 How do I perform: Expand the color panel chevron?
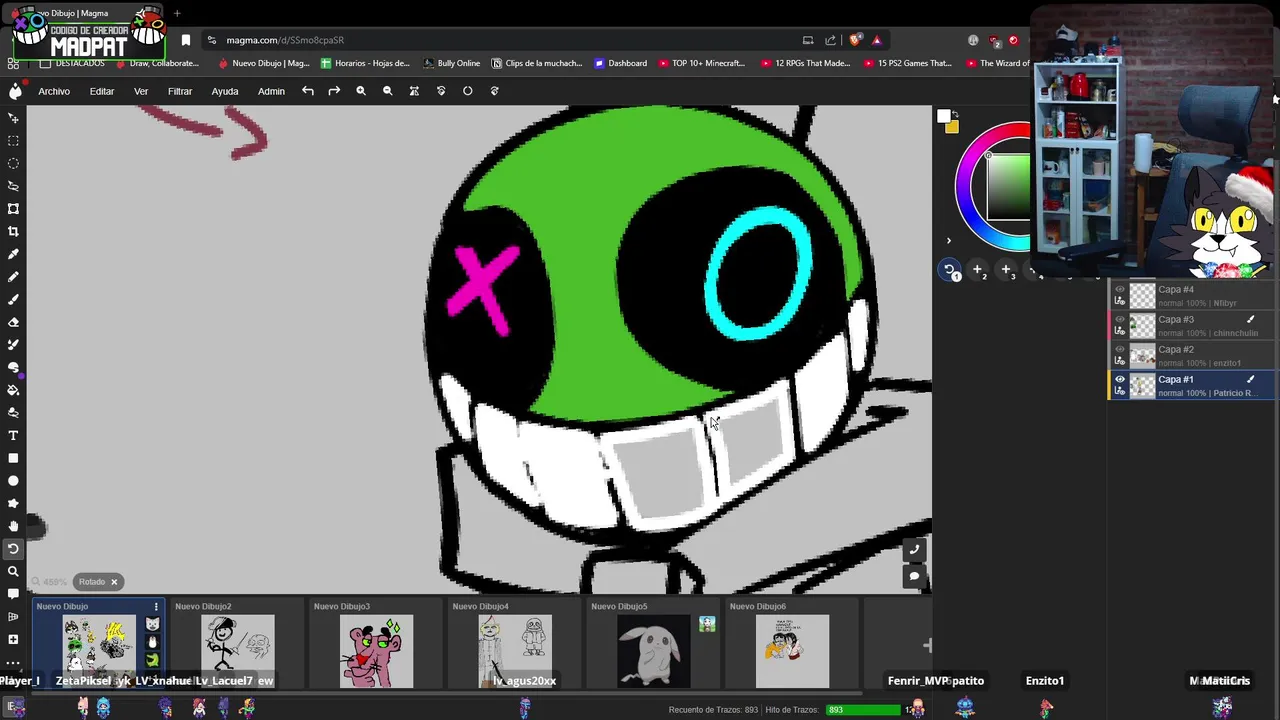pyautogui.click(x=949, y=240)
